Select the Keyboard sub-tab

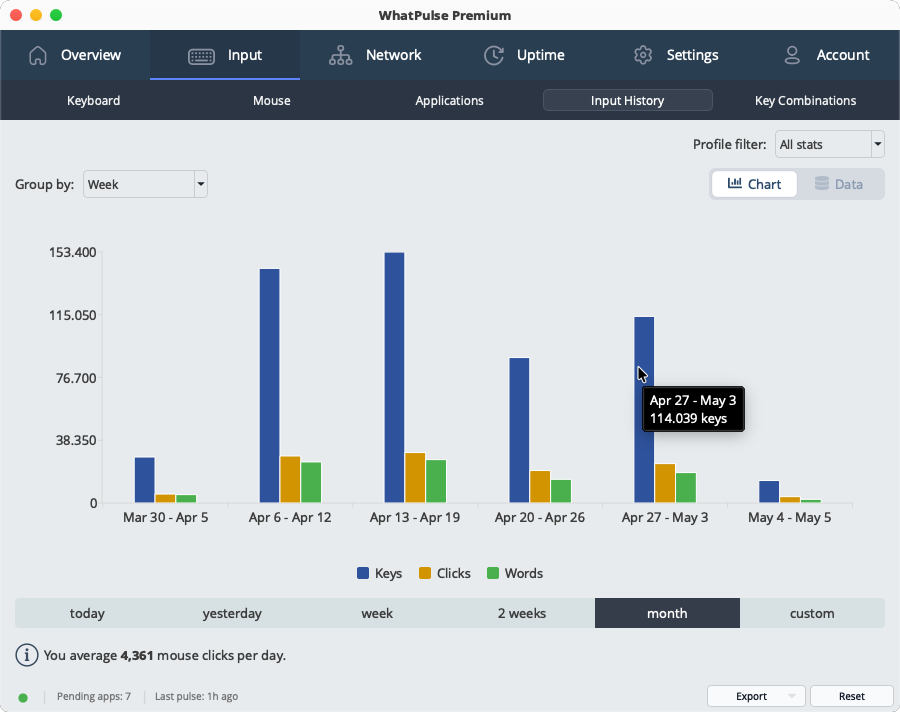[x=94, y=100]
